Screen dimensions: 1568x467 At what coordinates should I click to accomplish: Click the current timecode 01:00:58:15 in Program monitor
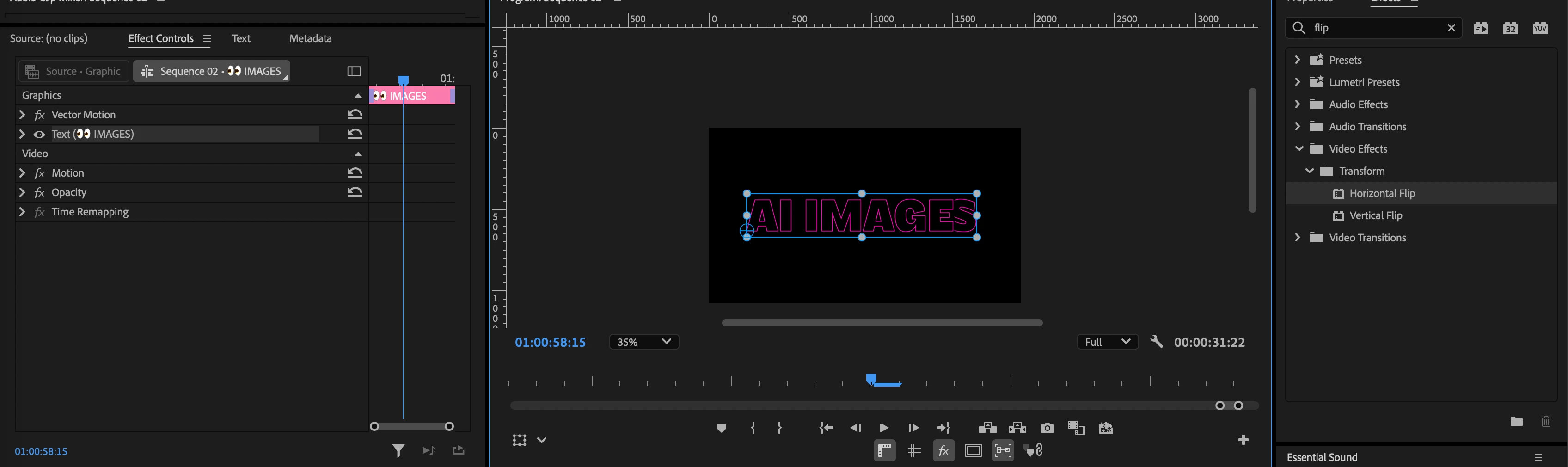pyautogui.click(x=550, y=342)
